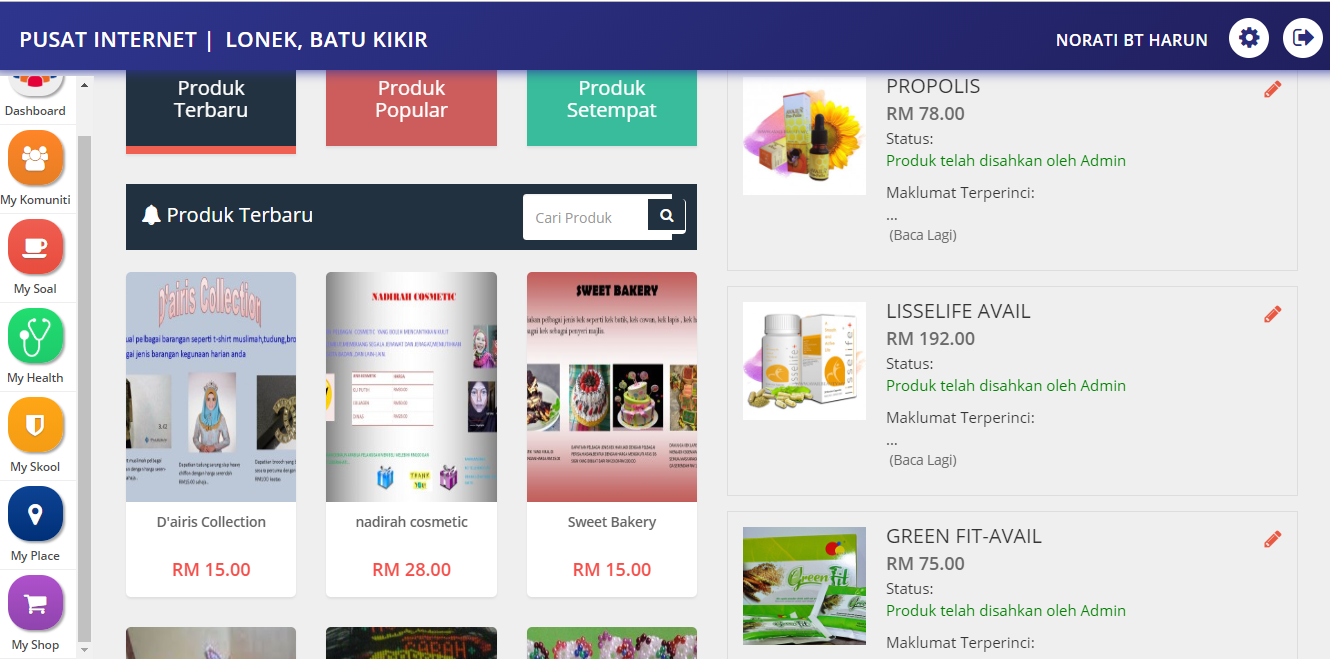Open the My Komuniti sidebar icon
Screen dimensions: 1330x659
click(x=36, y=158)
